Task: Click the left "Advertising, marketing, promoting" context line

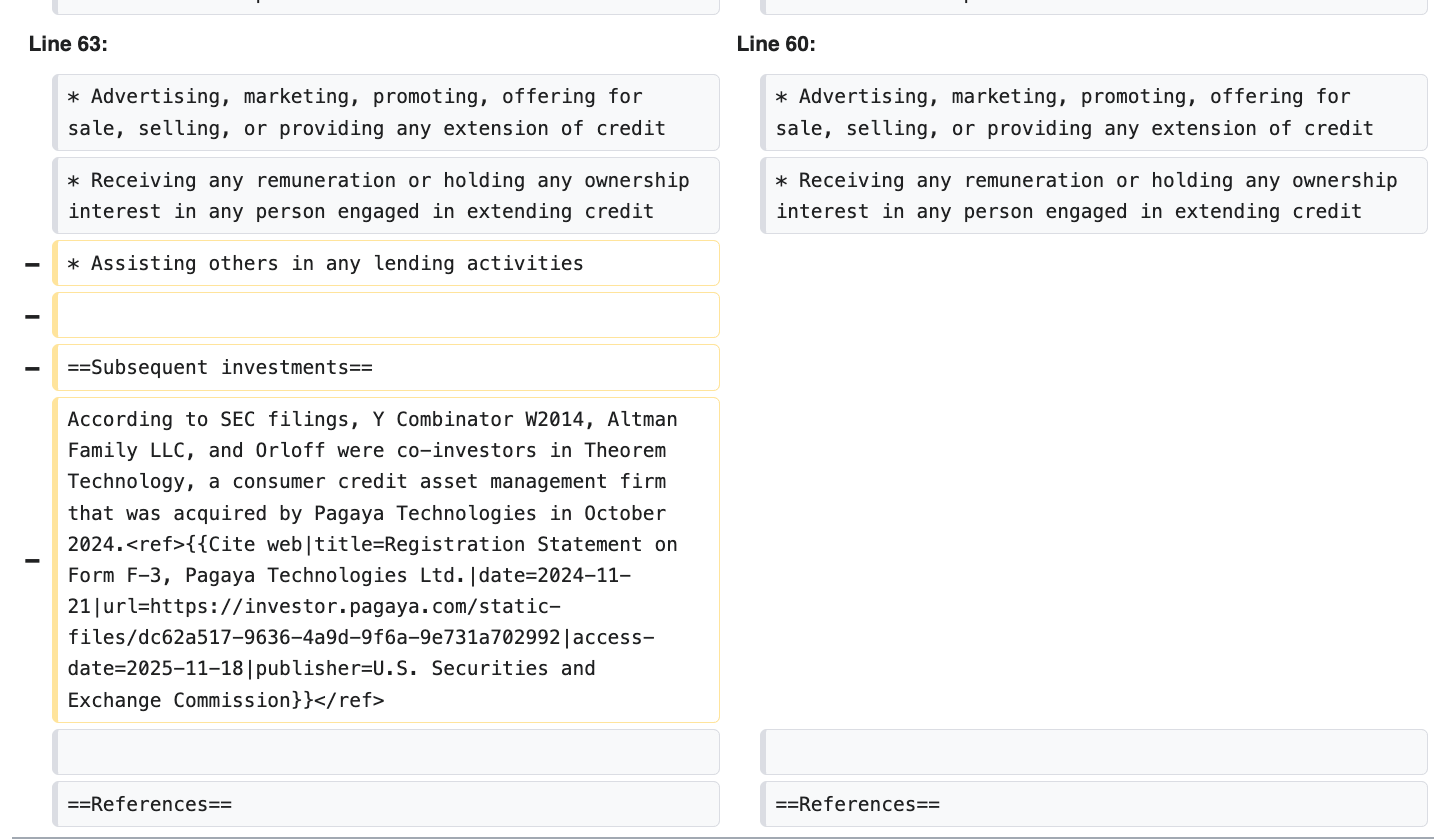Action: (x=366, y=112)
